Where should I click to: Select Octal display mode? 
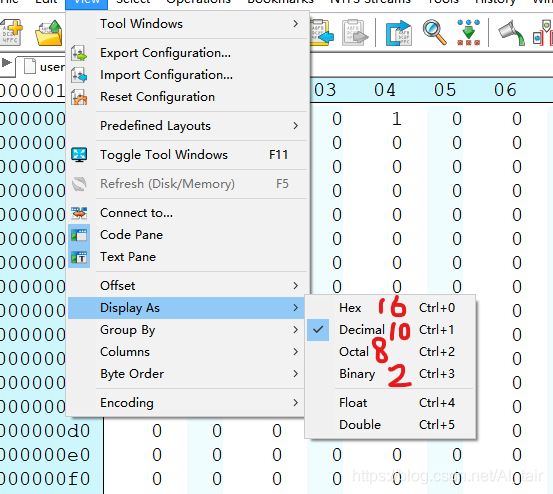point(391,352)
